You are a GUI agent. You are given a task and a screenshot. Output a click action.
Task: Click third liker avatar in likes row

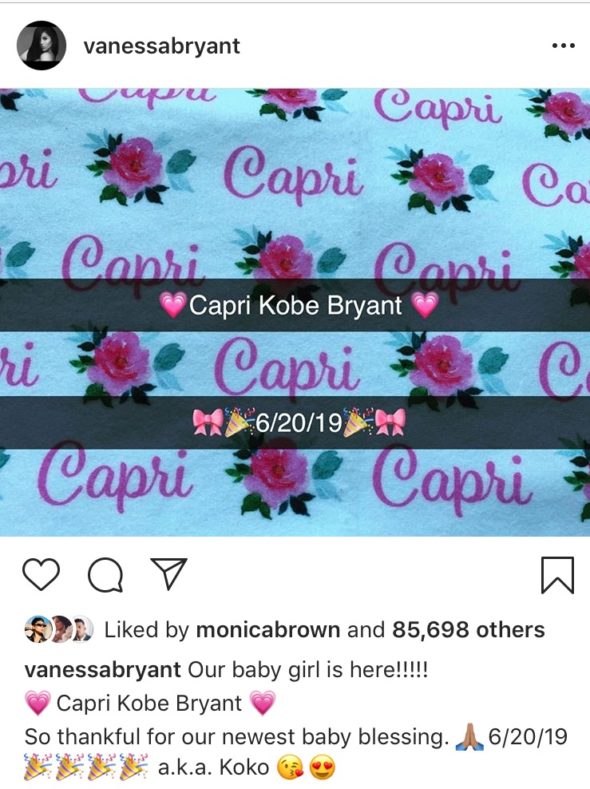tap(83, 629)
